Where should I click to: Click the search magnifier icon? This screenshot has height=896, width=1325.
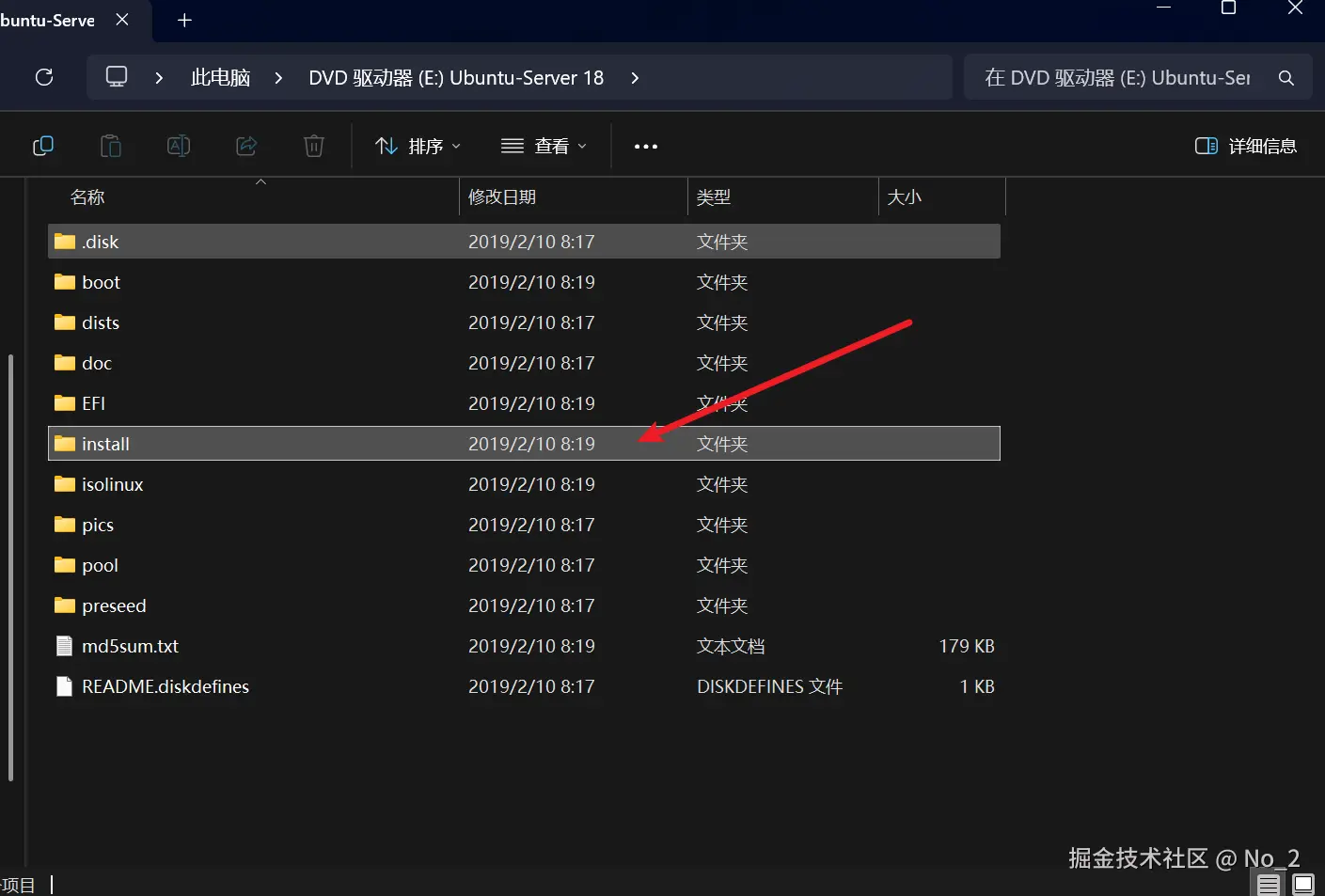(x=1286, y=78)
